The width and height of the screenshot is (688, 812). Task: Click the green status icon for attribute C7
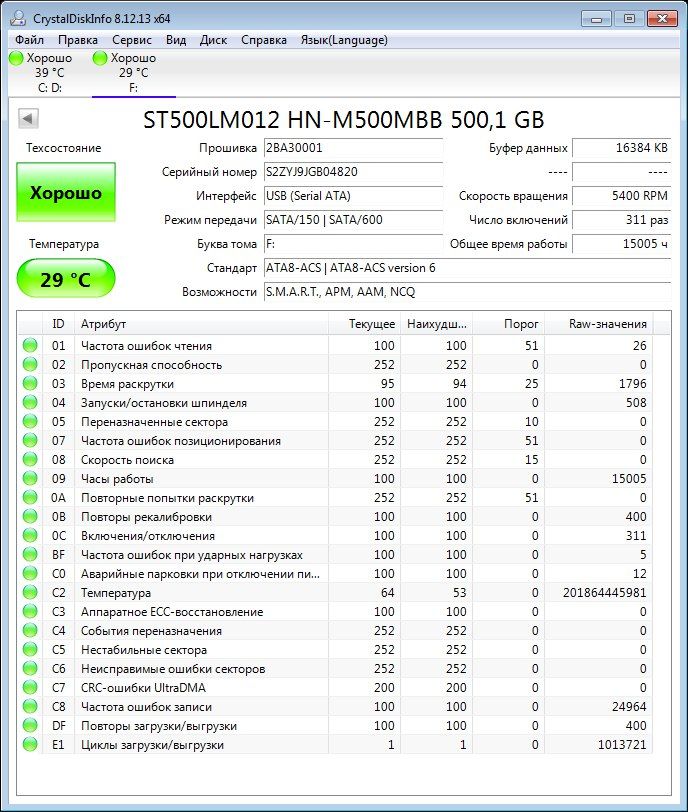(x=31, y=688)
